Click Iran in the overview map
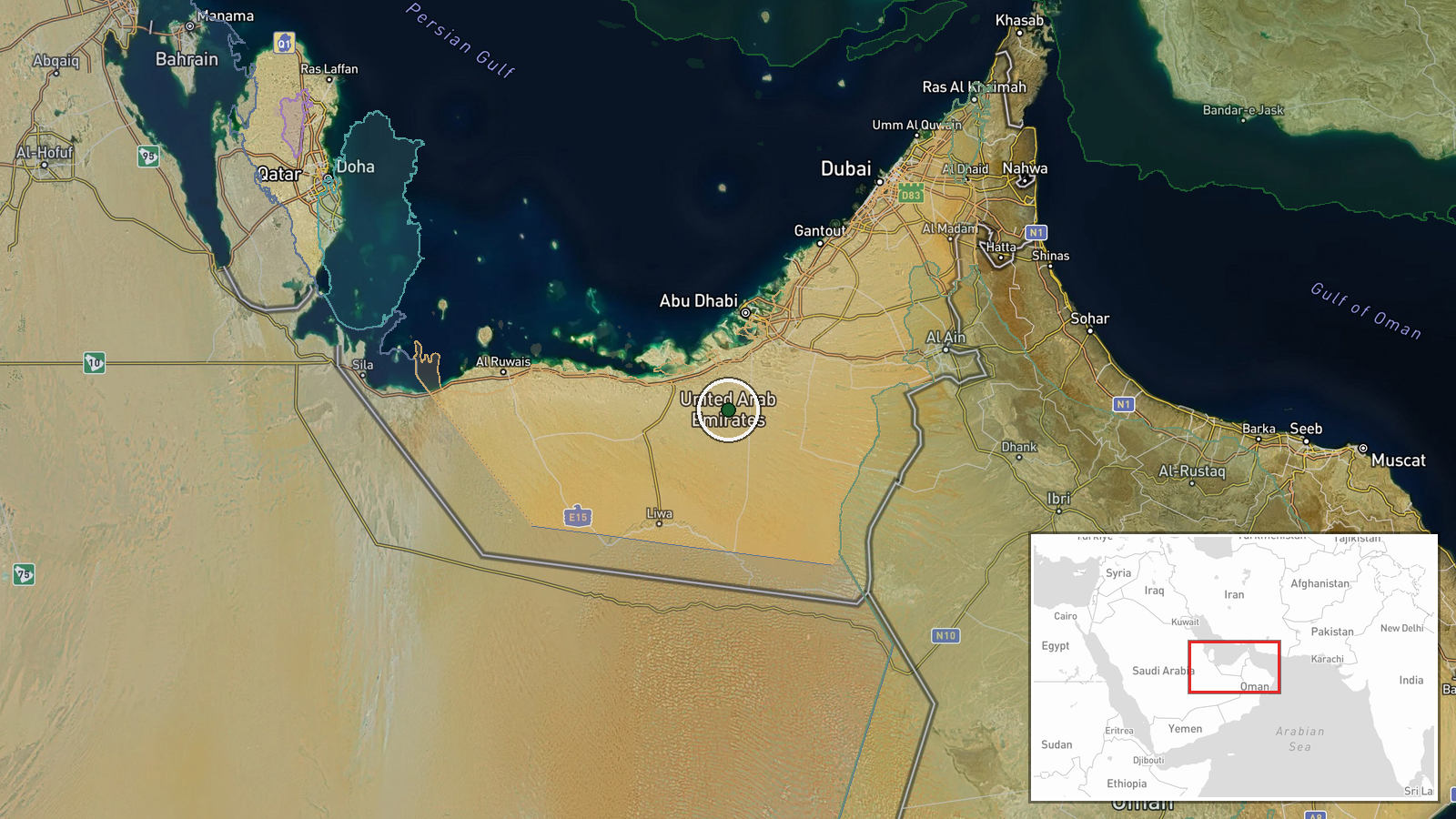The height and width of the screenshot is (819, 1456). (x=1234, y=594)
